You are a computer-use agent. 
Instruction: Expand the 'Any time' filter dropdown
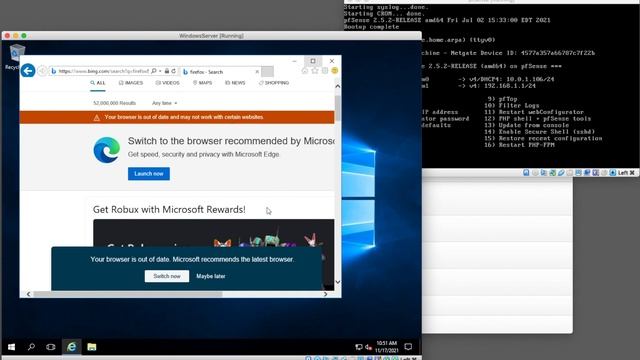point(164,103)
